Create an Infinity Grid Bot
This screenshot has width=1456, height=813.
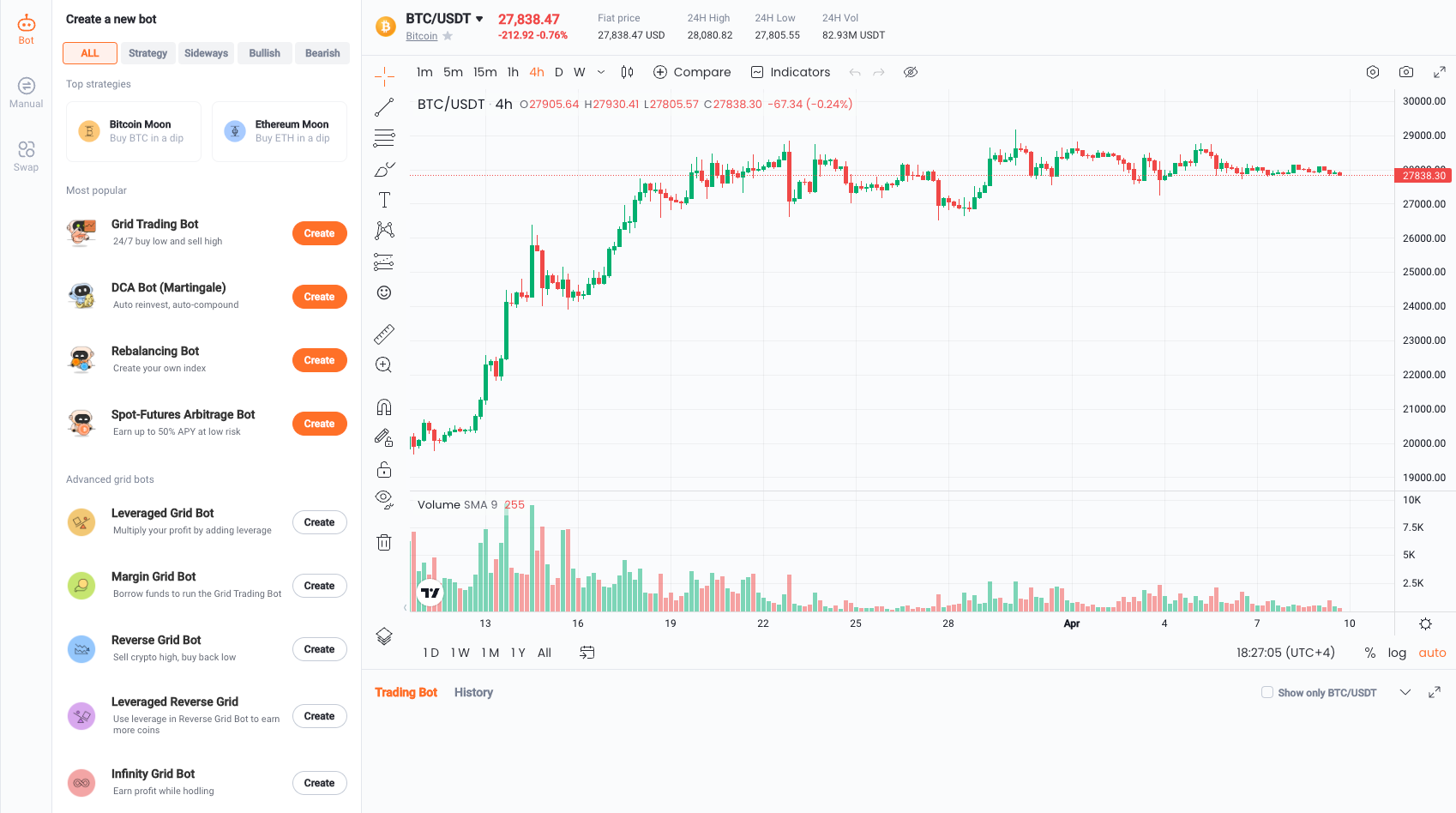[x=320, y=783]
